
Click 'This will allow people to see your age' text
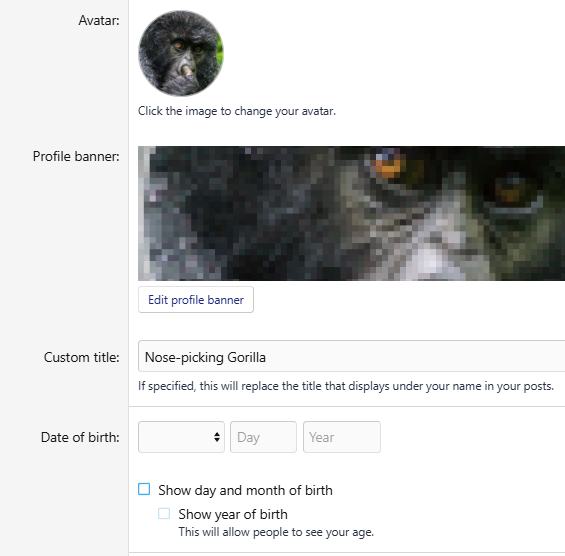pos(276,532)
